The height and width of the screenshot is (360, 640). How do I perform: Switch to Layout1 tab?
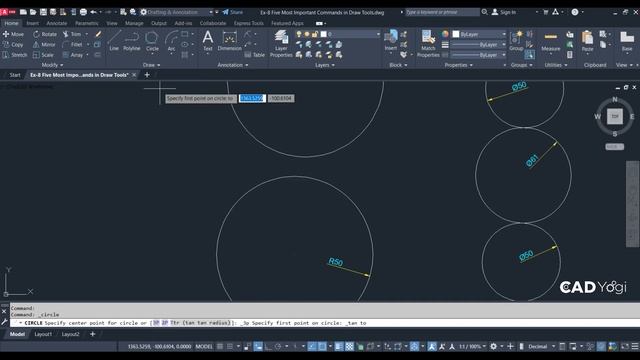point(43,334)
